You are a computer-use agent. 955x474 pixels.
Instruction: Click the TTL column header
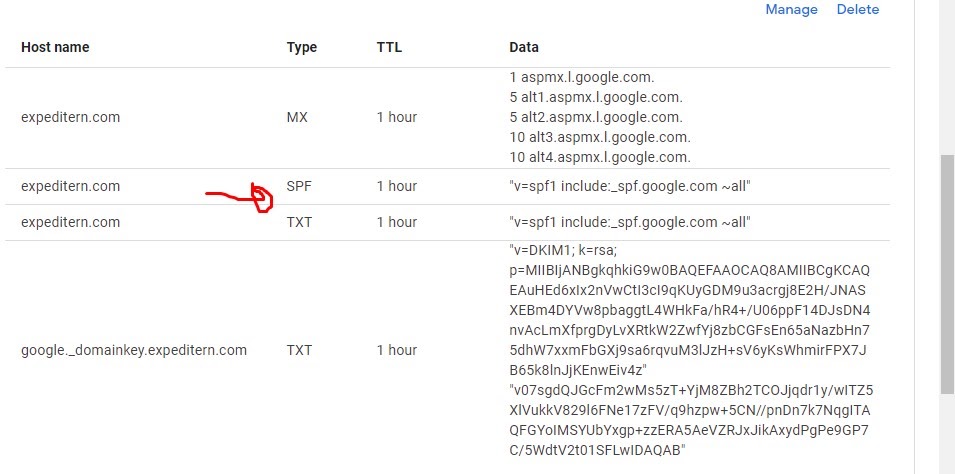[x=389, y=47]
